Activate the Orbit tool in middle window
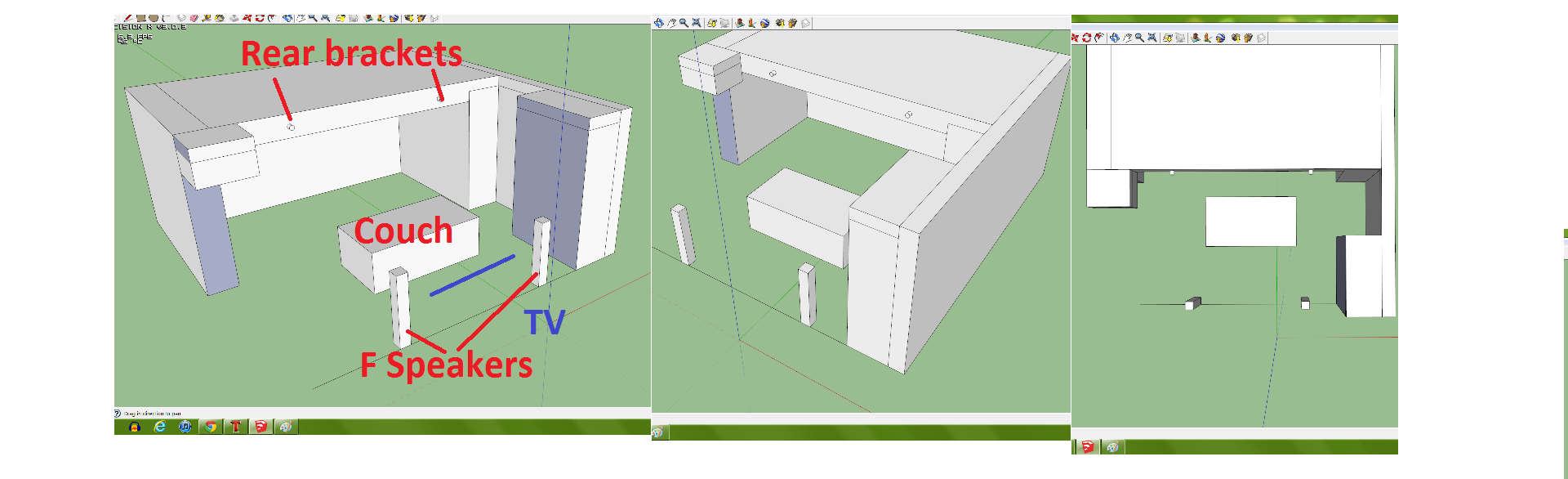 [659, 23]
